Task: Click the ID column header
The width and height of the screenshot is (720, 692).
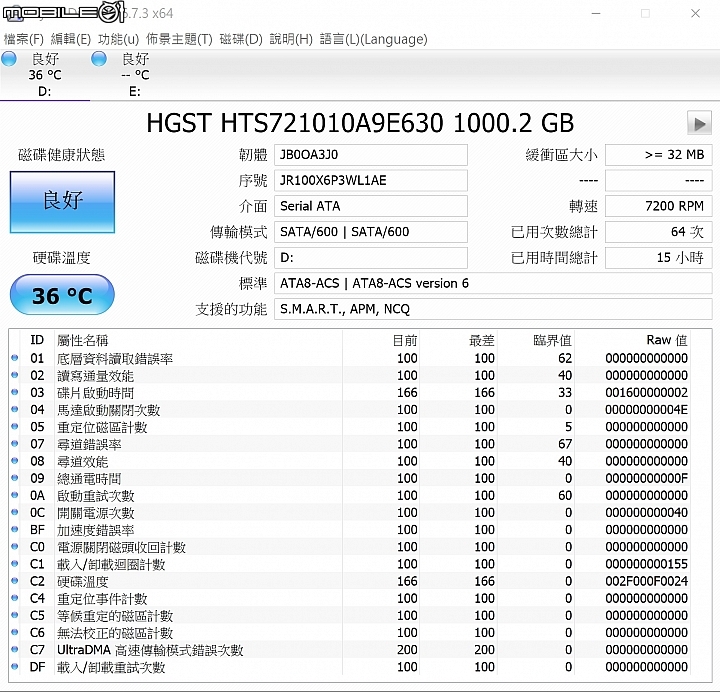Action: coord(37,340)
